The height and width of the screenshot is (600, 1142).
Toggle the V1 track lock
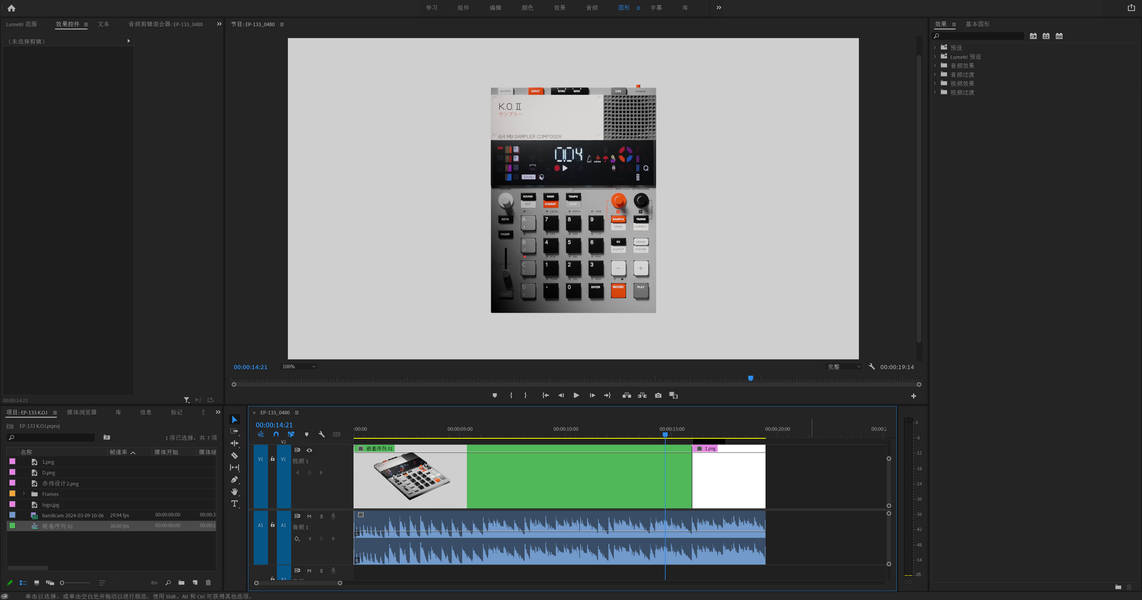pos(272,459)
